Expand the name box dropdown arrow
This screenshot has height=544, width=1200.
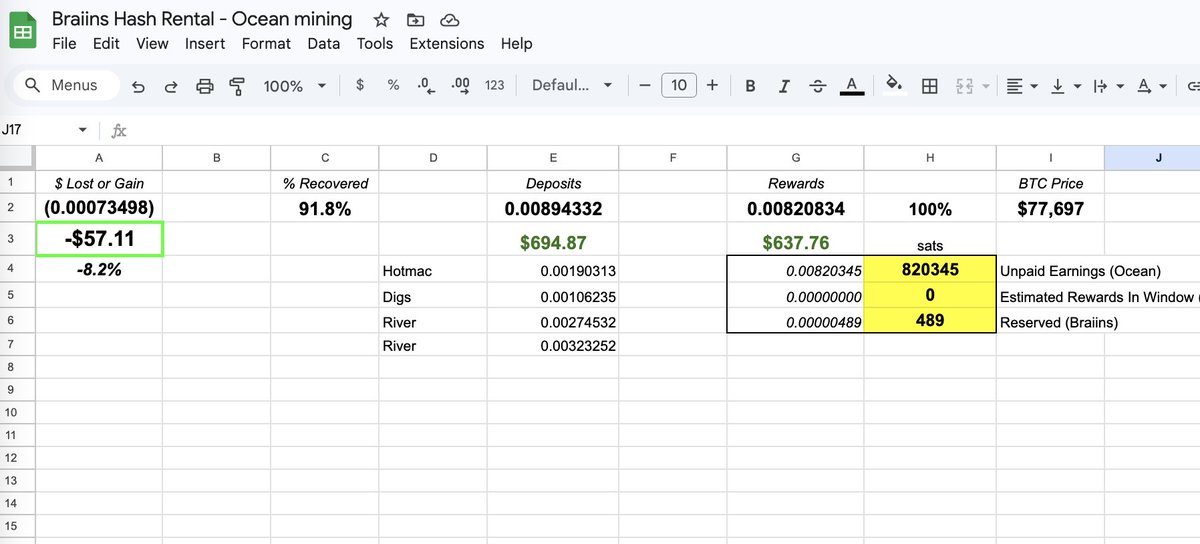point(83,130)
